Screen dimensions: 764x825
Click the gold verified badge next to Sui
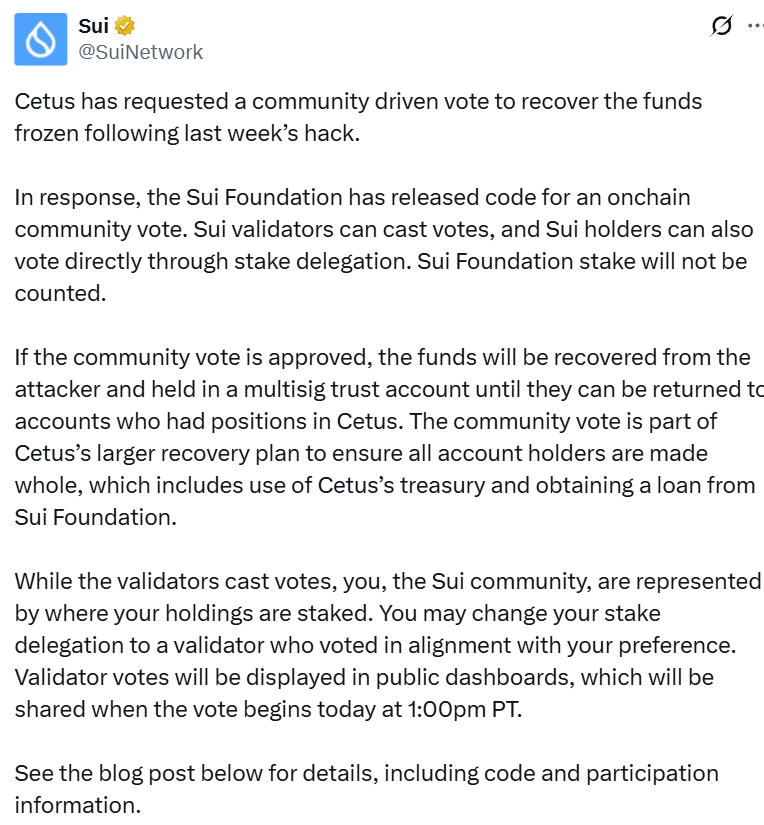(x=124, y=26)
